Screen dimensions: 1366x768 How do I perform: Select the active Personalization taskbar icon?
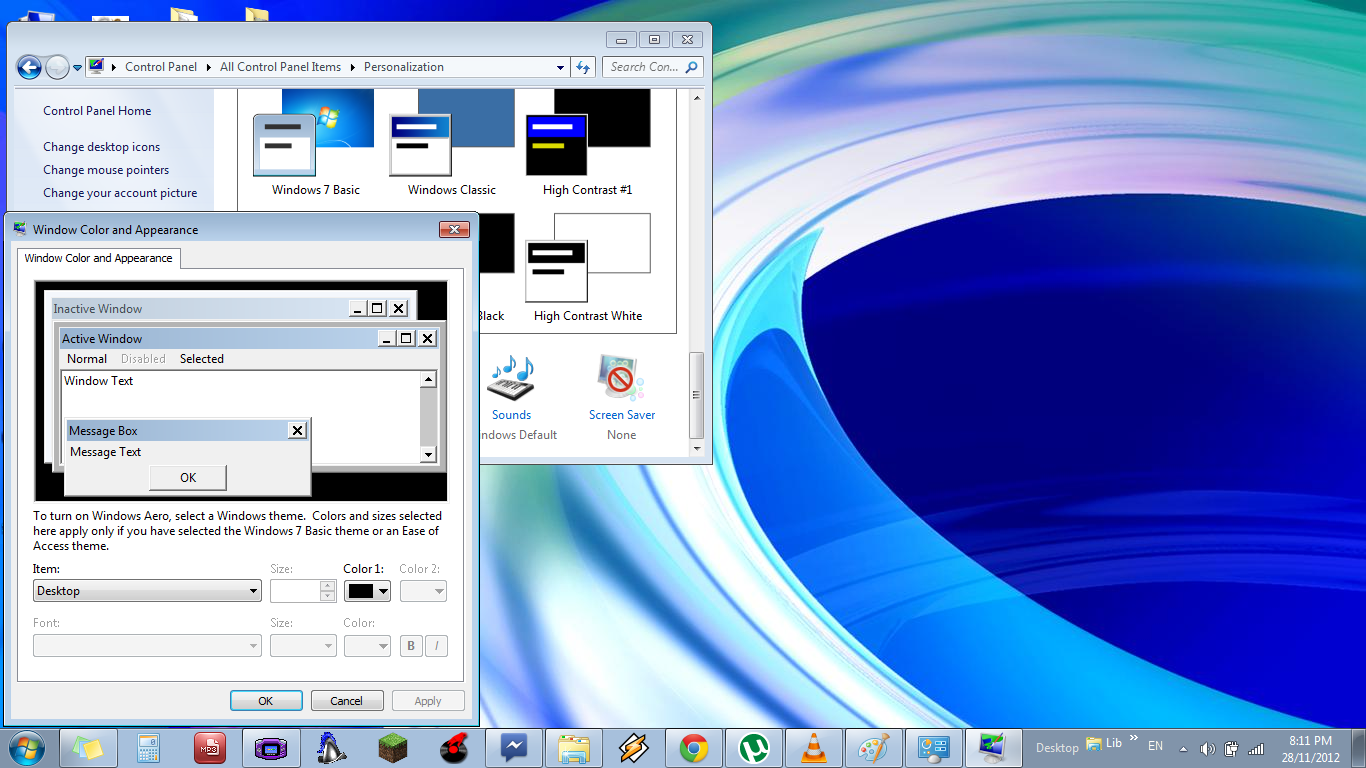994,747
